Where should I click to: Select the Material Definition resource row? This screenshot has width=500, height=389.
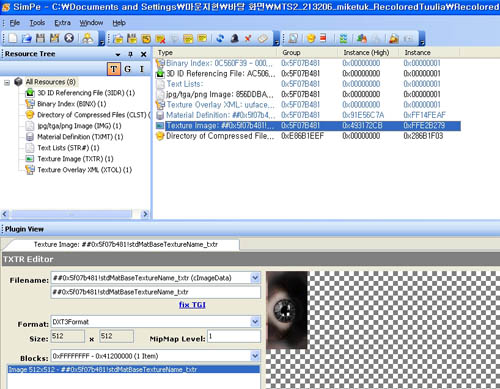pos(307,115)
